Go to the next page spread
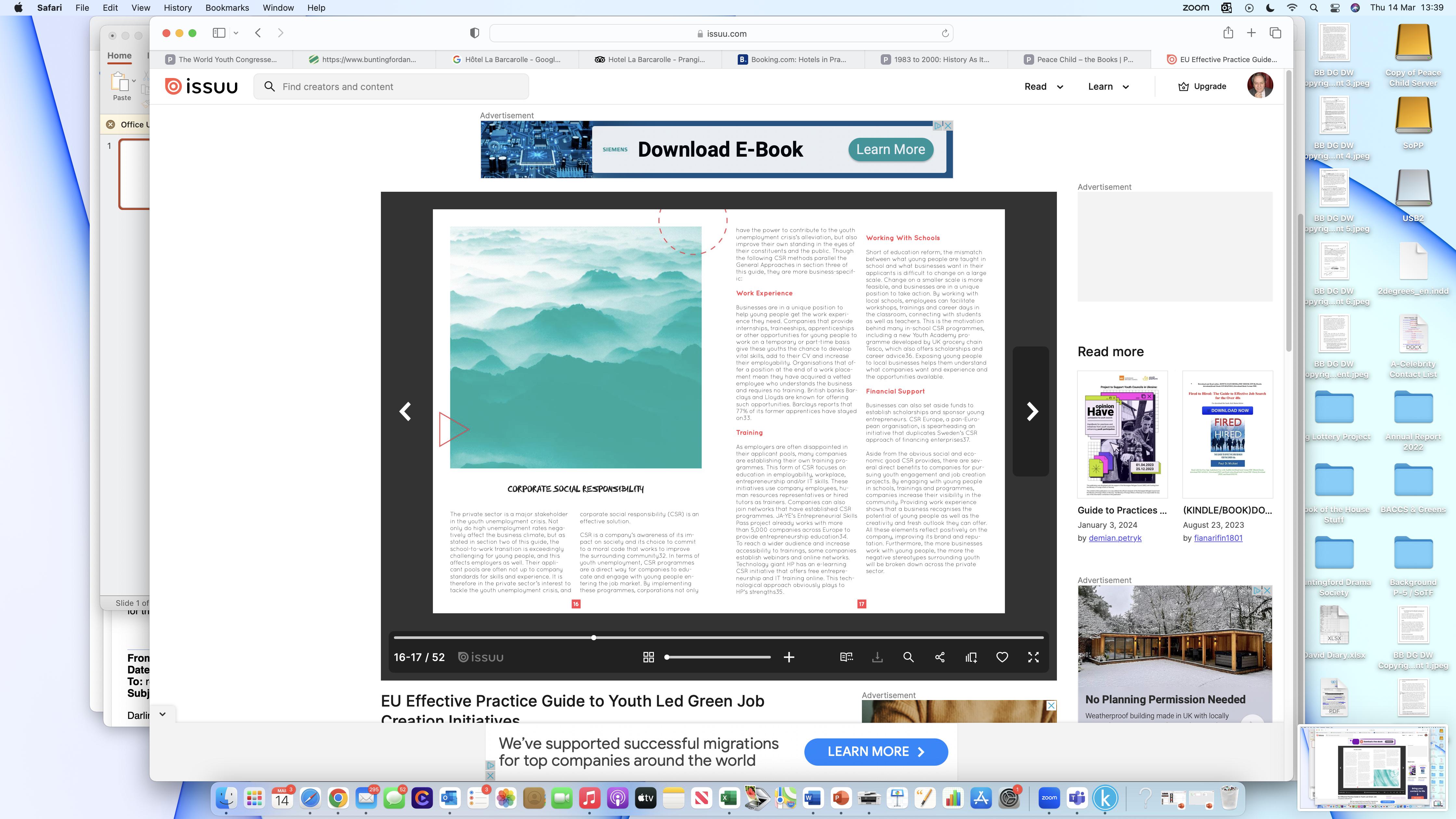Image resolution: width=1456 pixels, height=819 pixels. (1032, 411)
